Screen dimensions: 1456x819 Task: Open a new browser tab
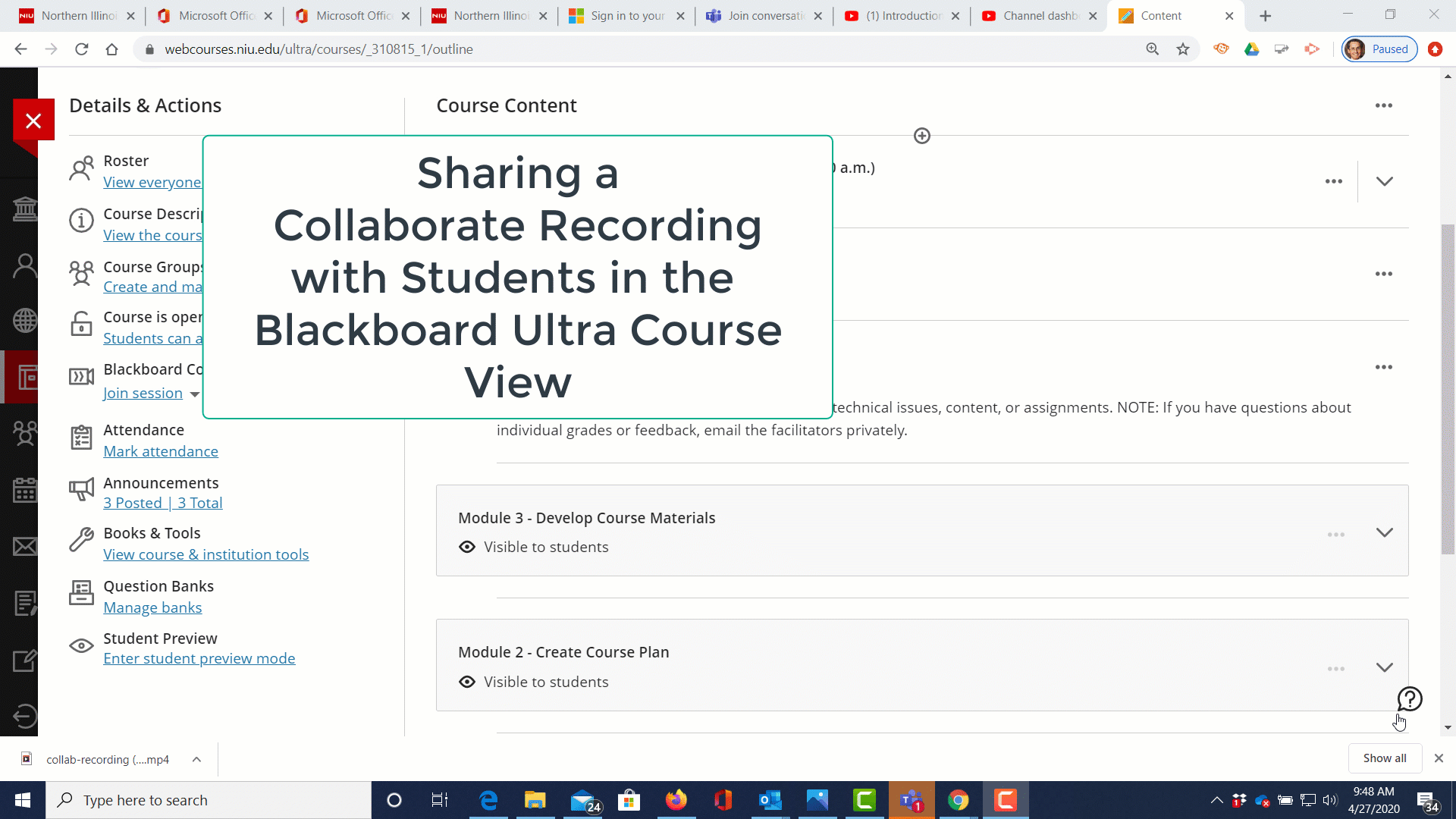point(1266,16)
